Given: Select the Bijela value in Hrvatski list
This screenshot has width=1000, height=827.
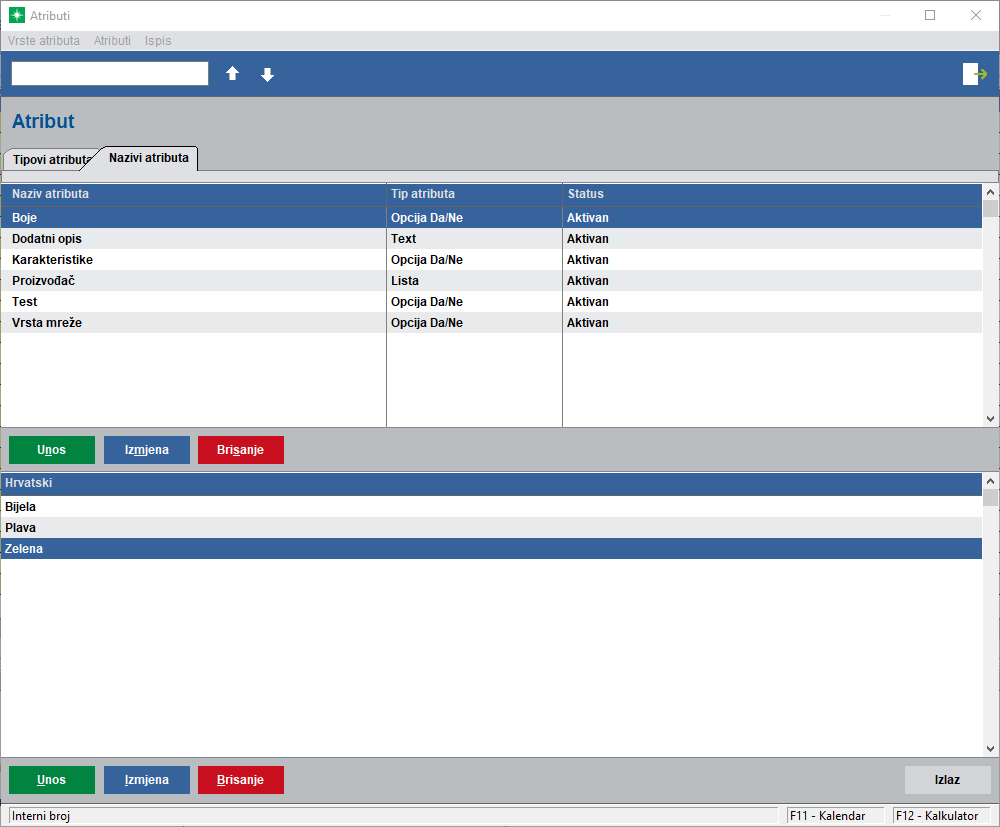Looking at the screenshot, I should (21, 507).
